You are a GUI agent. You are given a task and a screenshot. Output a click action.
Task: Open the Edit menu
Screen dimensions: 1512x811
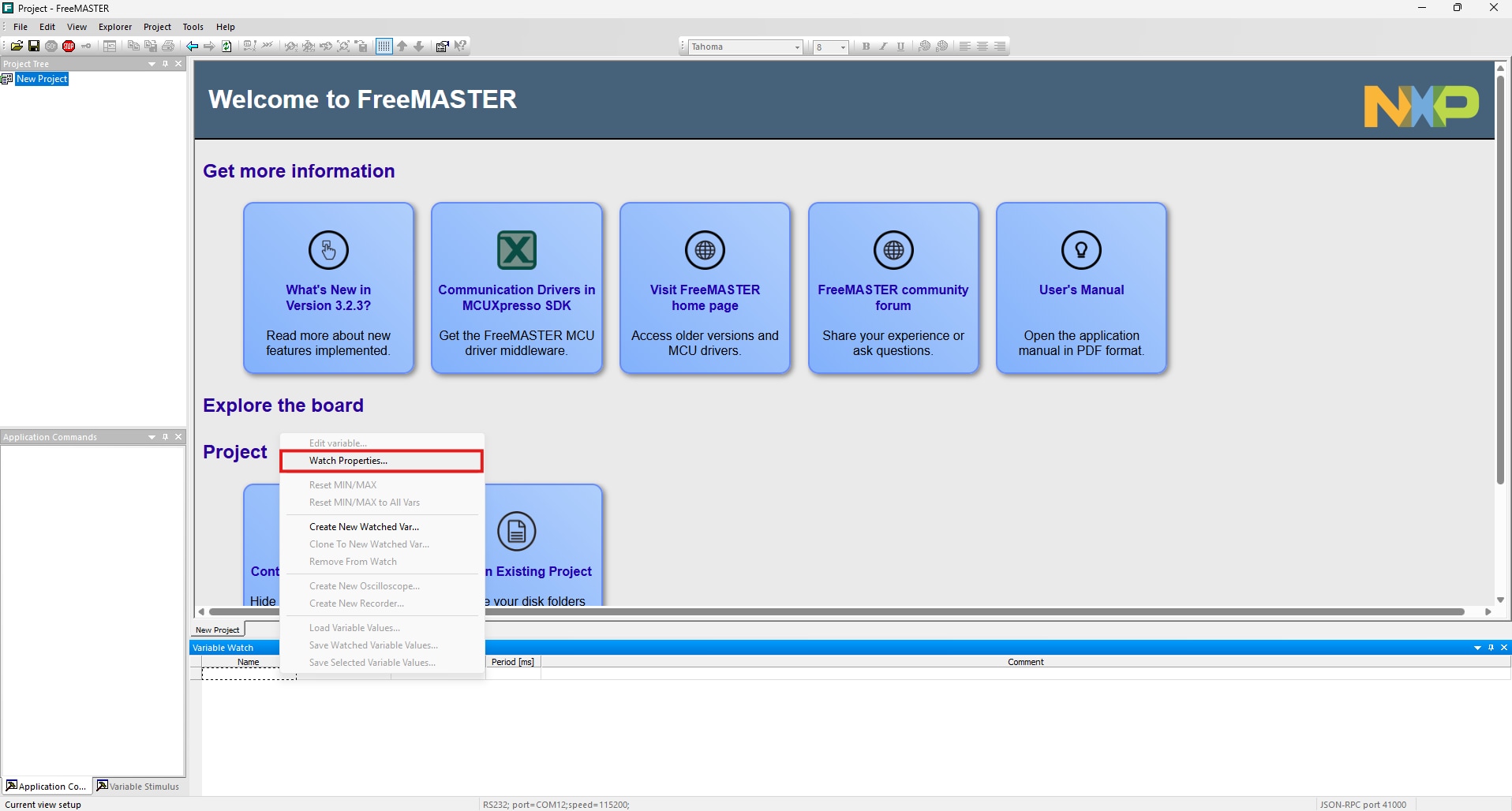[x=47, y=27]
